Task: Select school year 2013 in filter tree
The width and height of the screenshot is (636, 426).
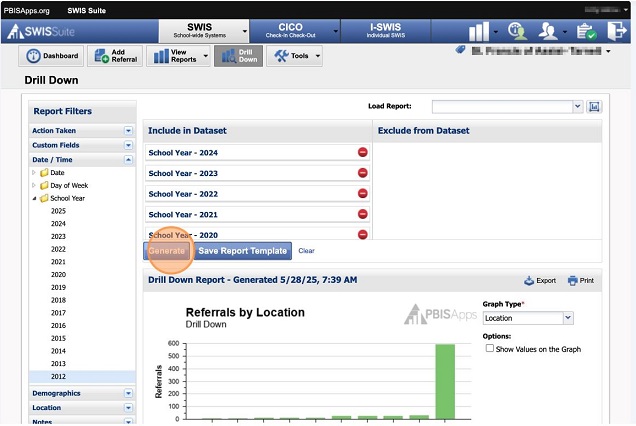Action: (58, 364)
